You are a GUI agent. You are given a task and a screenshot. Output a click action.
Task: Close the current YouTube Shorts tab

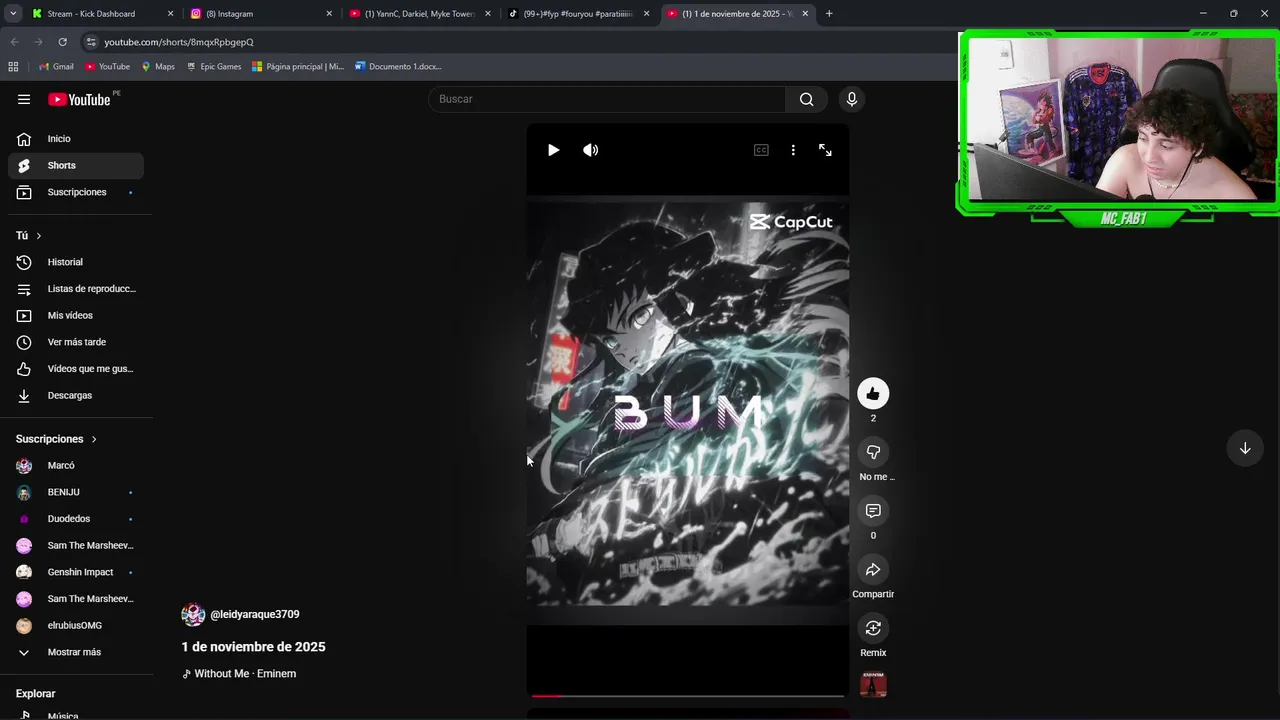(x=805, y=14)
